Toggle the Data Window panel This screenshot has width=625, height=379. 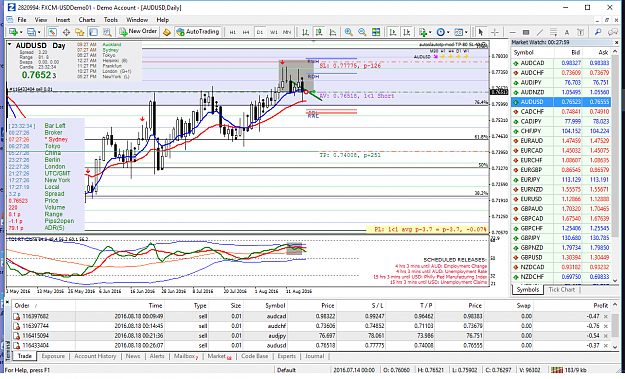[66, 32]
